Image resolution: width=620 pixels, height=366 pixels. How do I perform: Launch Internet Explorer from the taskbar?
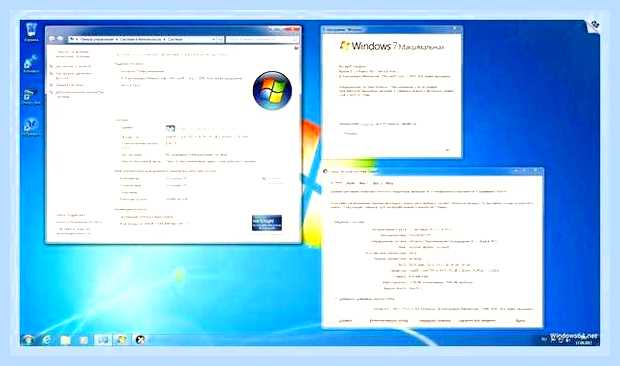47,340
